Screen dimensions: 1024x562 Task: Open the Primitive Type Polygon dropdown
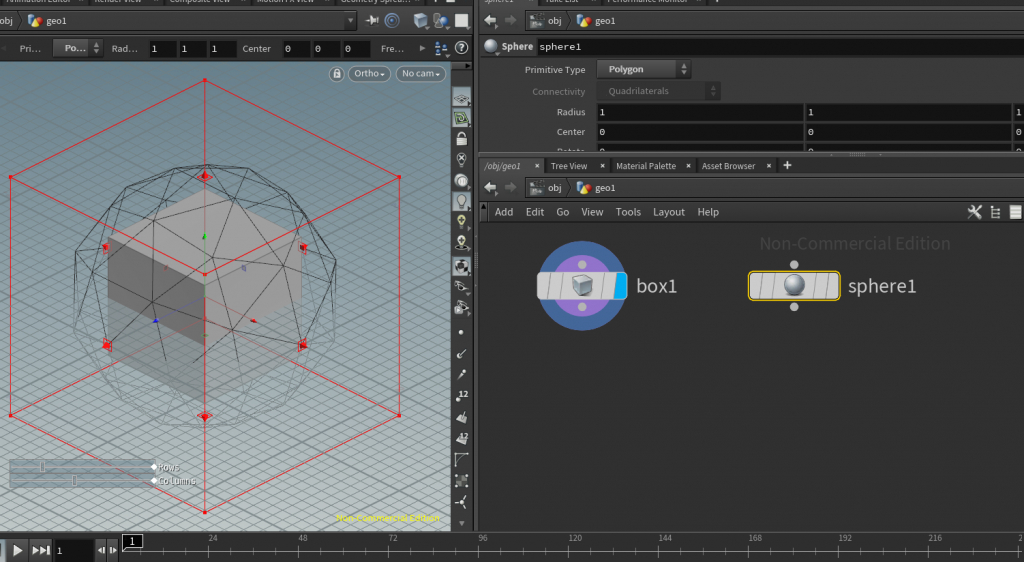[x=644, y=70]
